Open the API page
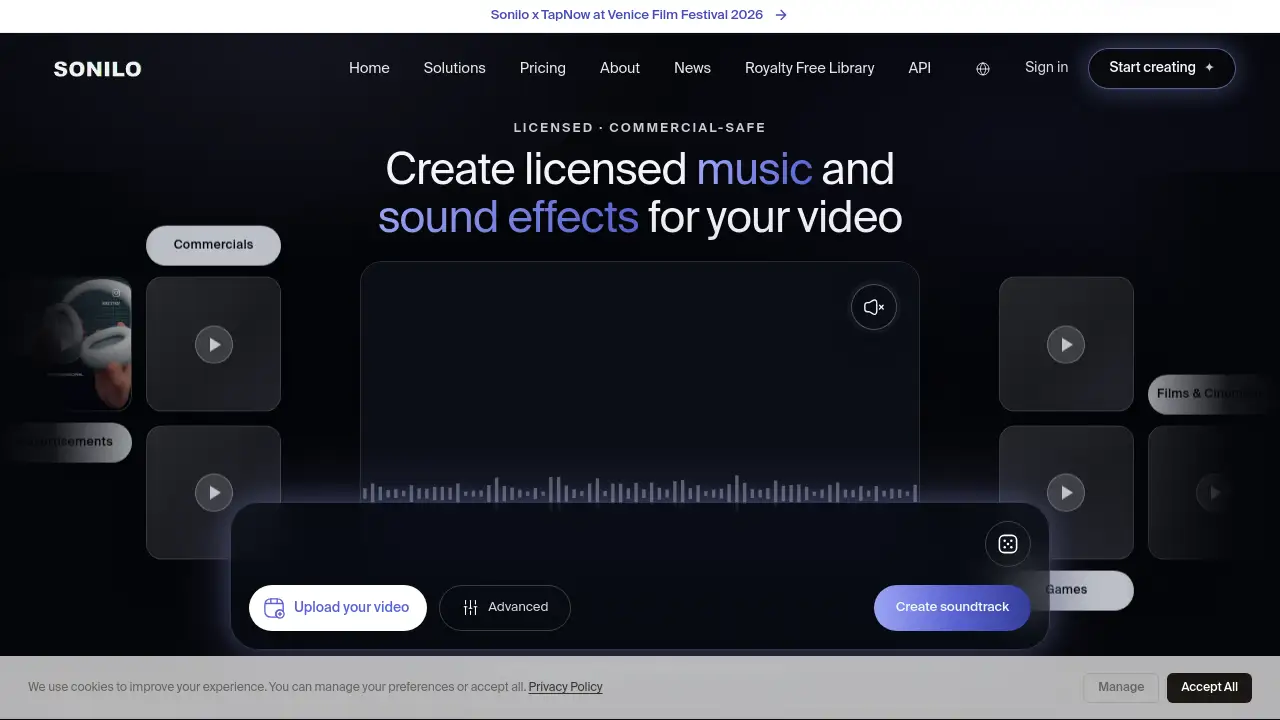The height and width of the screenshot is (720, 1280). click(x=920, y=68)
